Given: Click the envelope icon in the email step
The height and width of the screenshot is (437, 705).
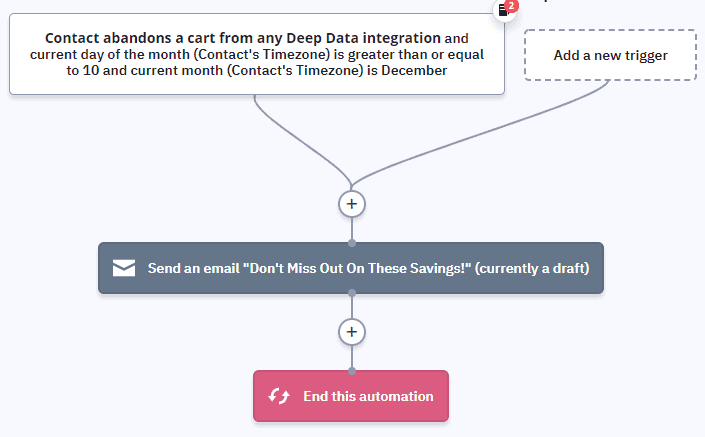Looking at the screenshot, I should [124, 268].
